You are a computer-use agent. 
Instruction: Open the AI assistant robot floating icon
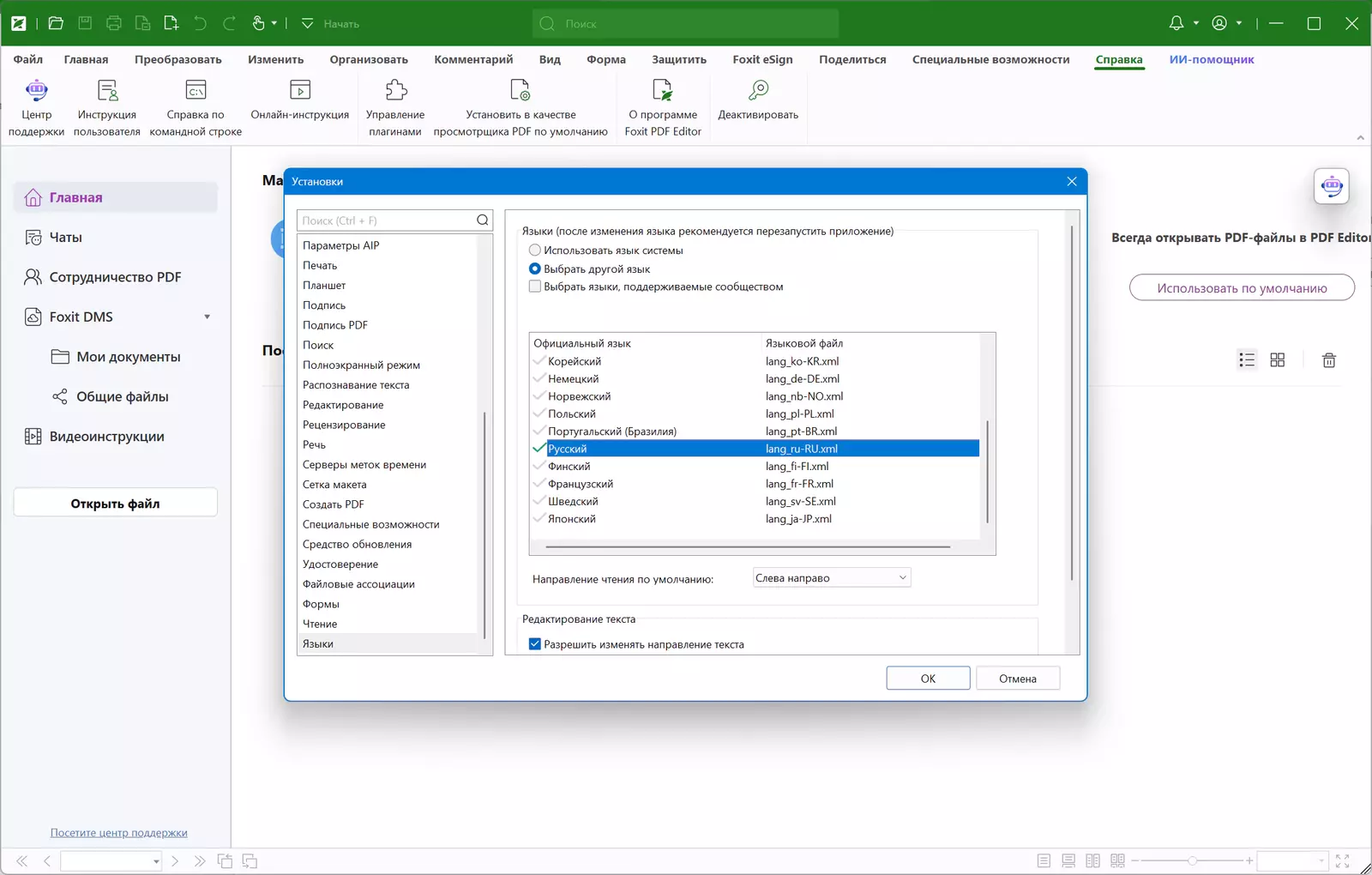click(x=1332, y=186)
